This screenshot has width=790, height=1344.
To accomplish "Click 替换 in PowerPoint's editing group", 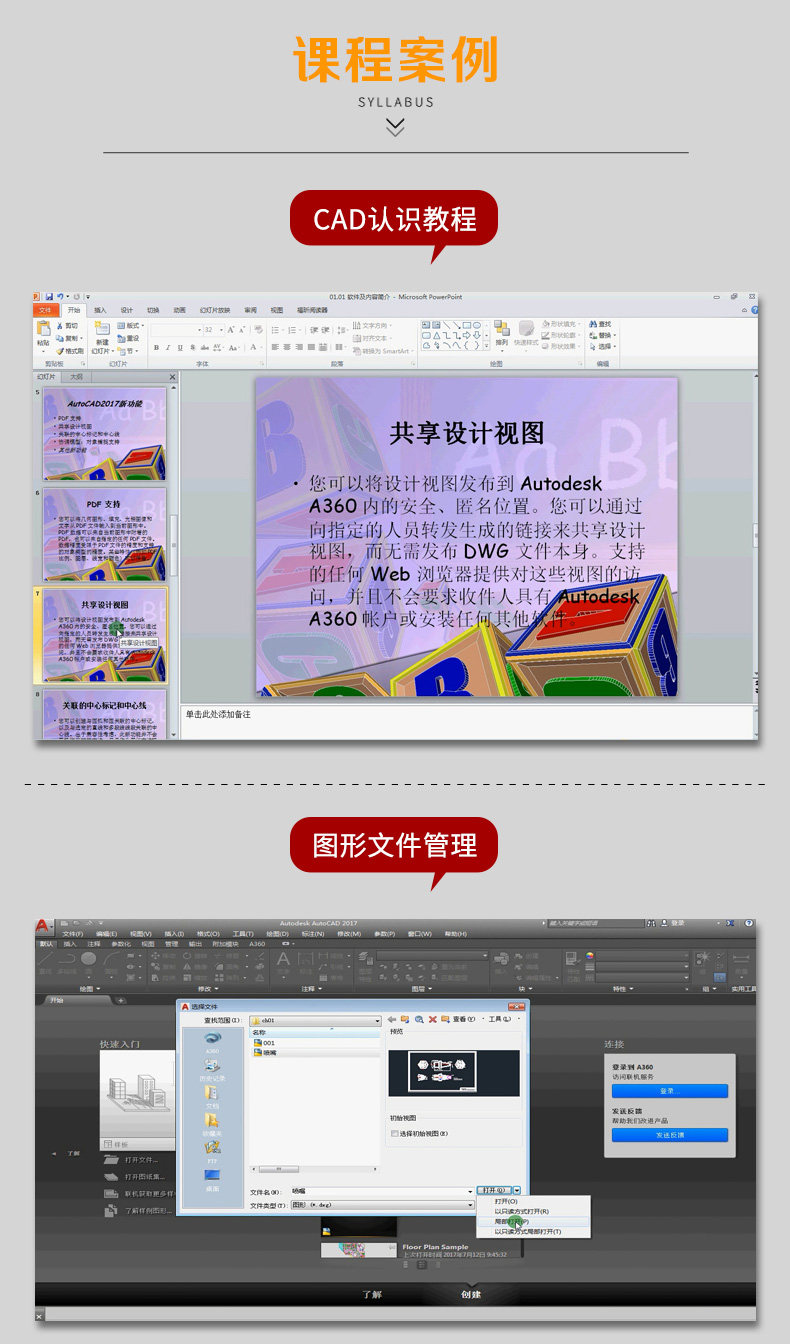I will pos(602,335).
